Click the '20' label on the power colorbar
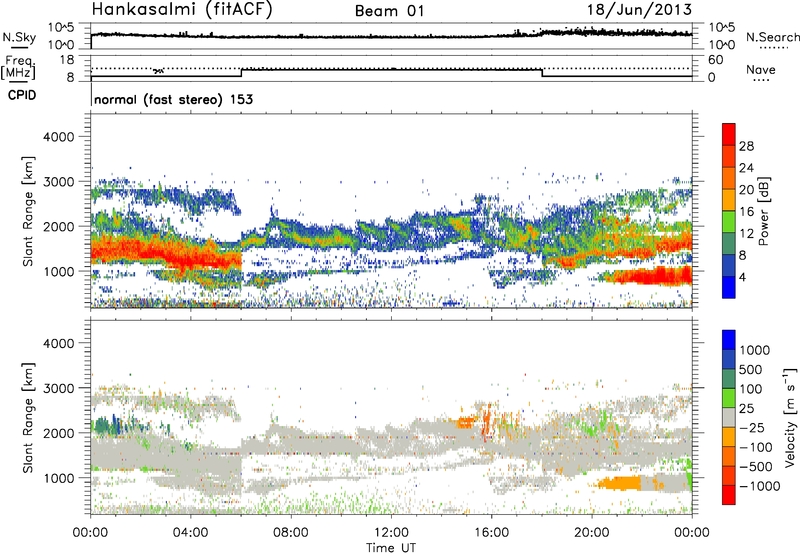The width and height of the screenshot is (800, 554). [x=746, y=190]
